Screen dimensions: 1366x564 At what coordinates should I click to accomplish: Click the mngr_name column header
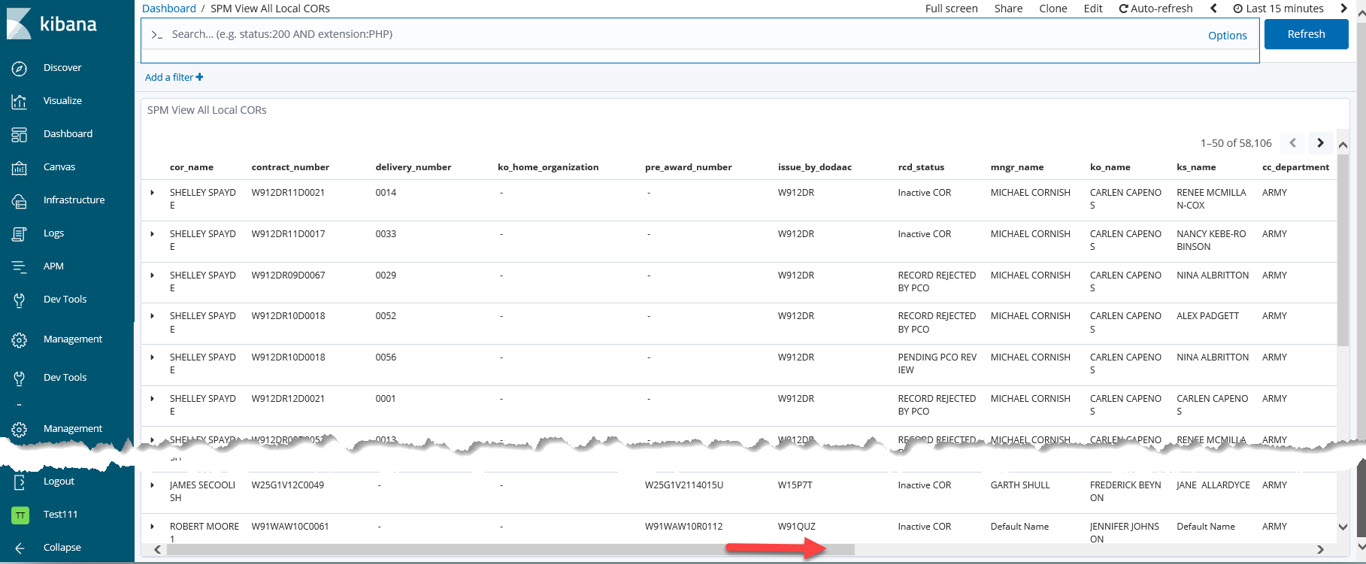(x=1017, y=167)
